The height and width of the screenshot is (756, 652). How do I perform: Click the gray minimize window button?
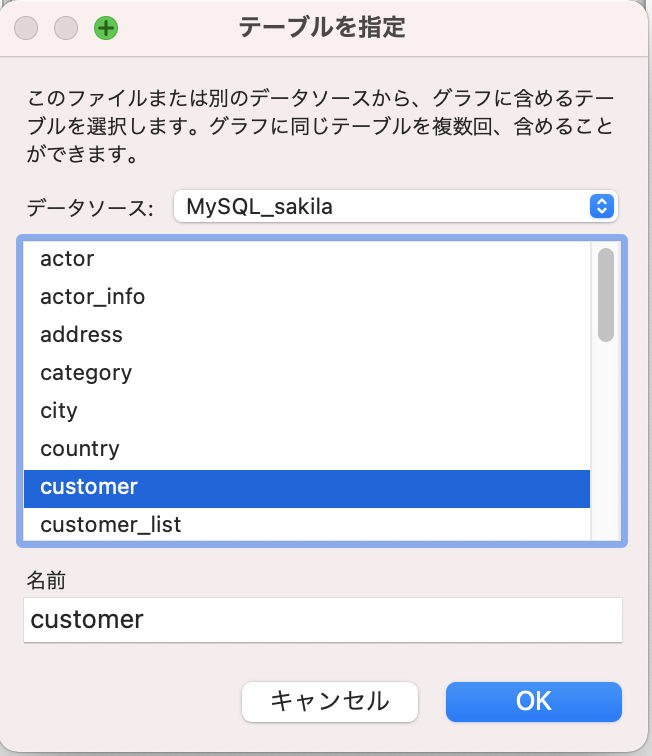(66, 28)
